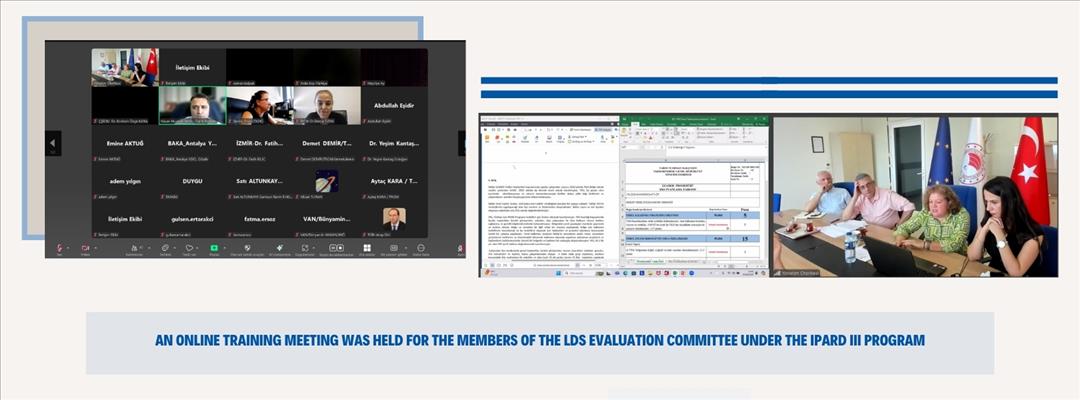Select the blue Excel cell with value 15
The width and height of the screenshot is (1080, 400).
click(745, 238)
